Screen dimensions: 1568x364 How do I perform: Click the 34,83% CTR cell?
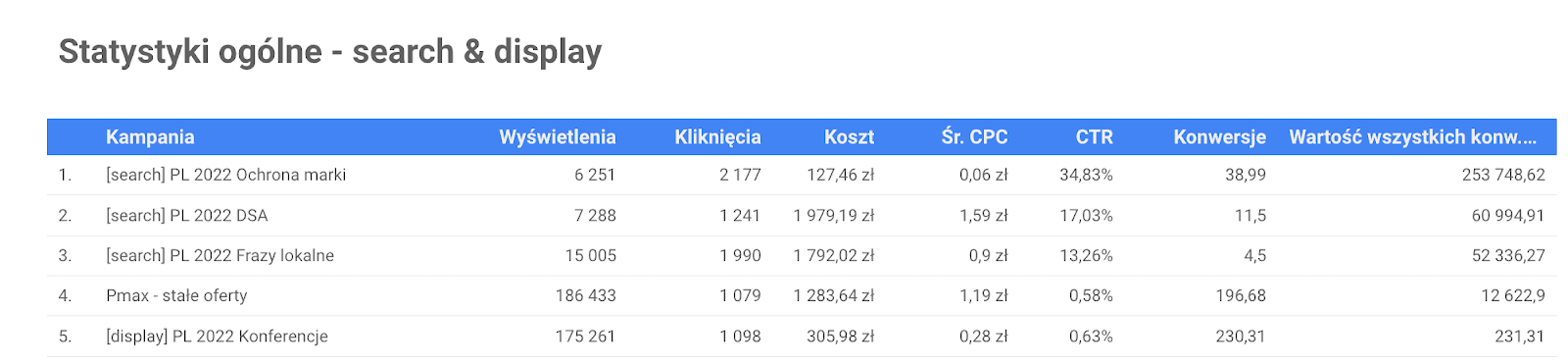(1086, 175)
